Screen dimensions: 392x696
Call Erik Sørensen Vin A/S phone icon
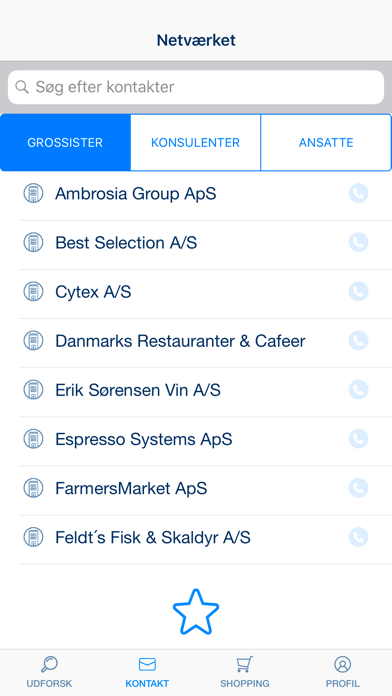click(x=358, y=390)
